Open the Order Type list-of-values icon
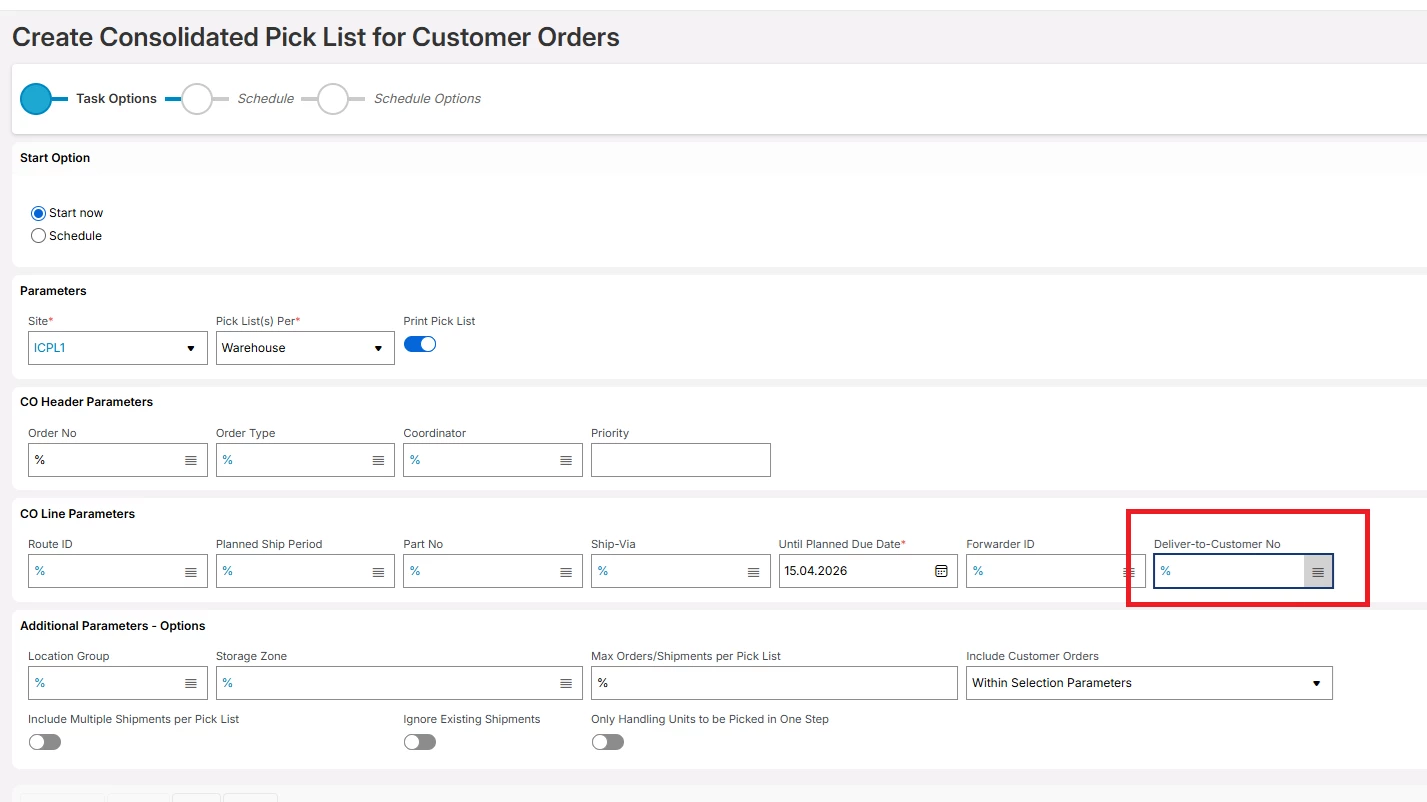The image size is (1427, 802). tap(378, 460)
